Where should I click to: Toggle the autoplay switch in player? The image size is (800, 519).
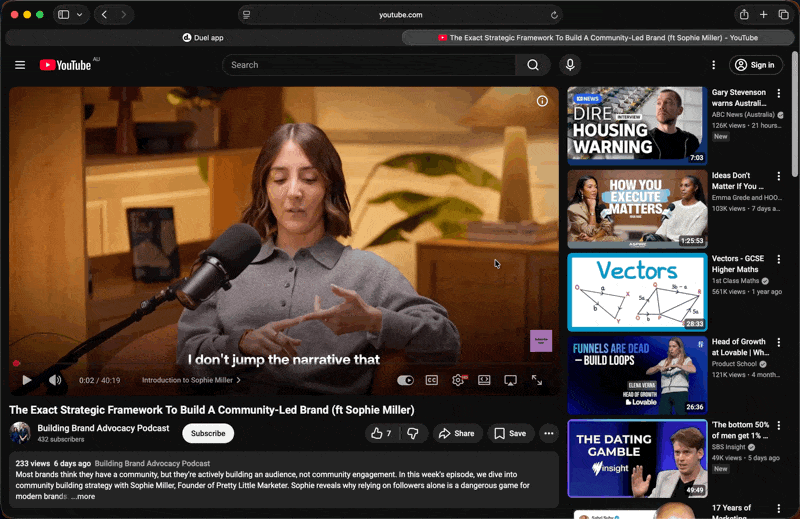tap(405, 380)
